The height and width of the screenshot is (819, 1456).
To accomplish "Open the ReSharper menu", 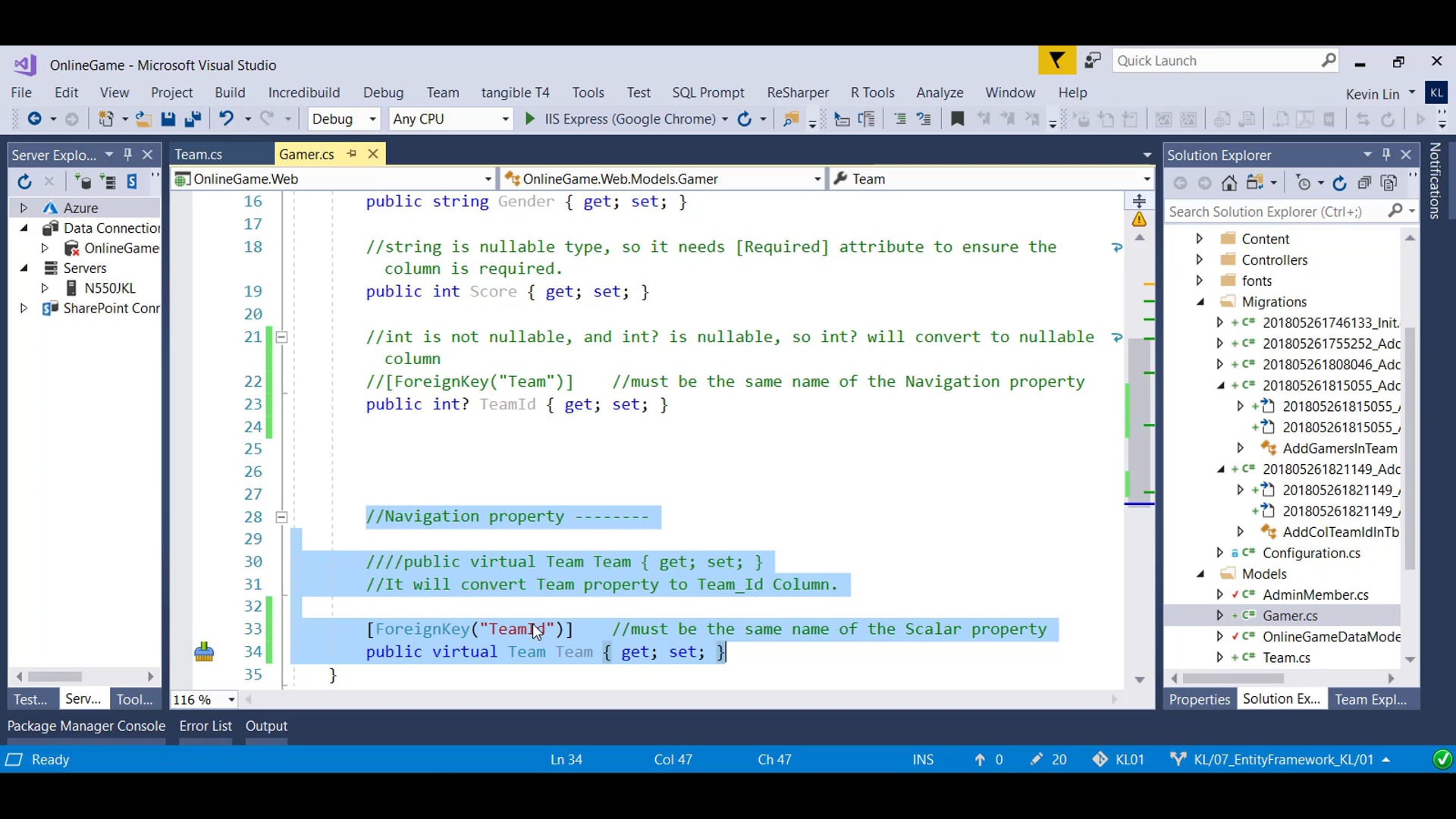I will (x=797, y=93).
